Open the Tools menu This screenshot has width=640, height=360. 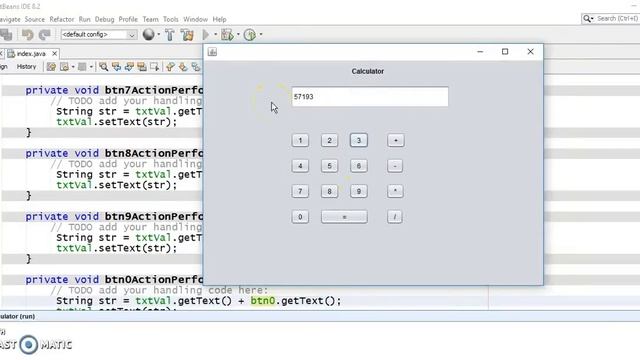point(171,19)
